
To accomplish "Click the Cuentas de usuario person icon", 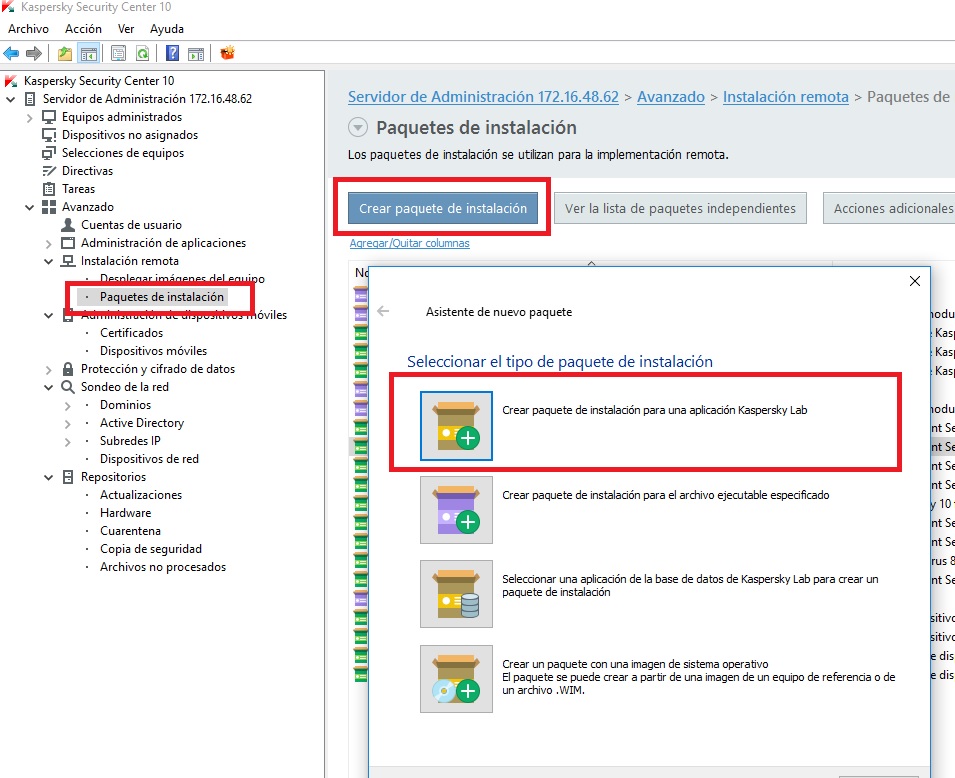I will (x=68, y=225).
